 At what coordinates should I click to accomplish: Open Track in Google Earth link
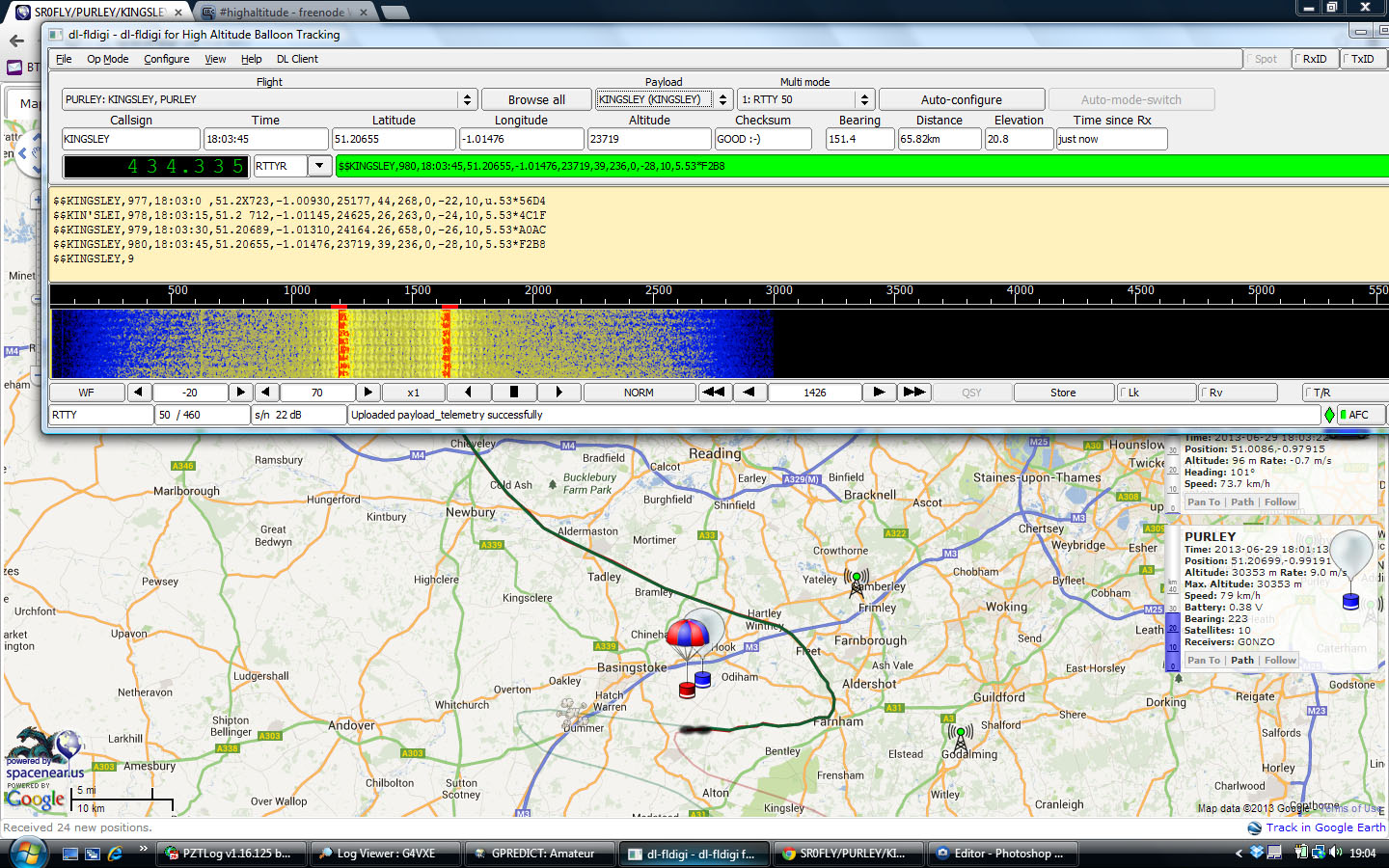pos(1325,827)
